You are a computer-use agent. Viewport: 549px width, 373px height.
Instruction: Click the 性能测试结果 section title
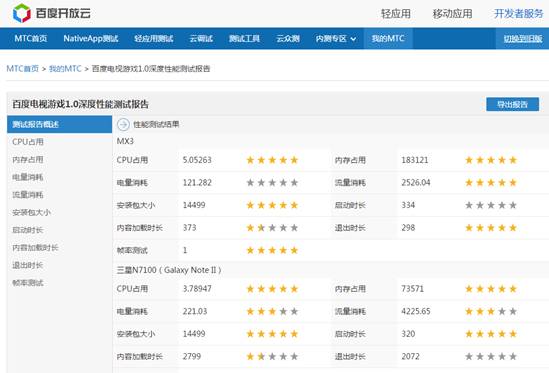click(x=156, y=124)
